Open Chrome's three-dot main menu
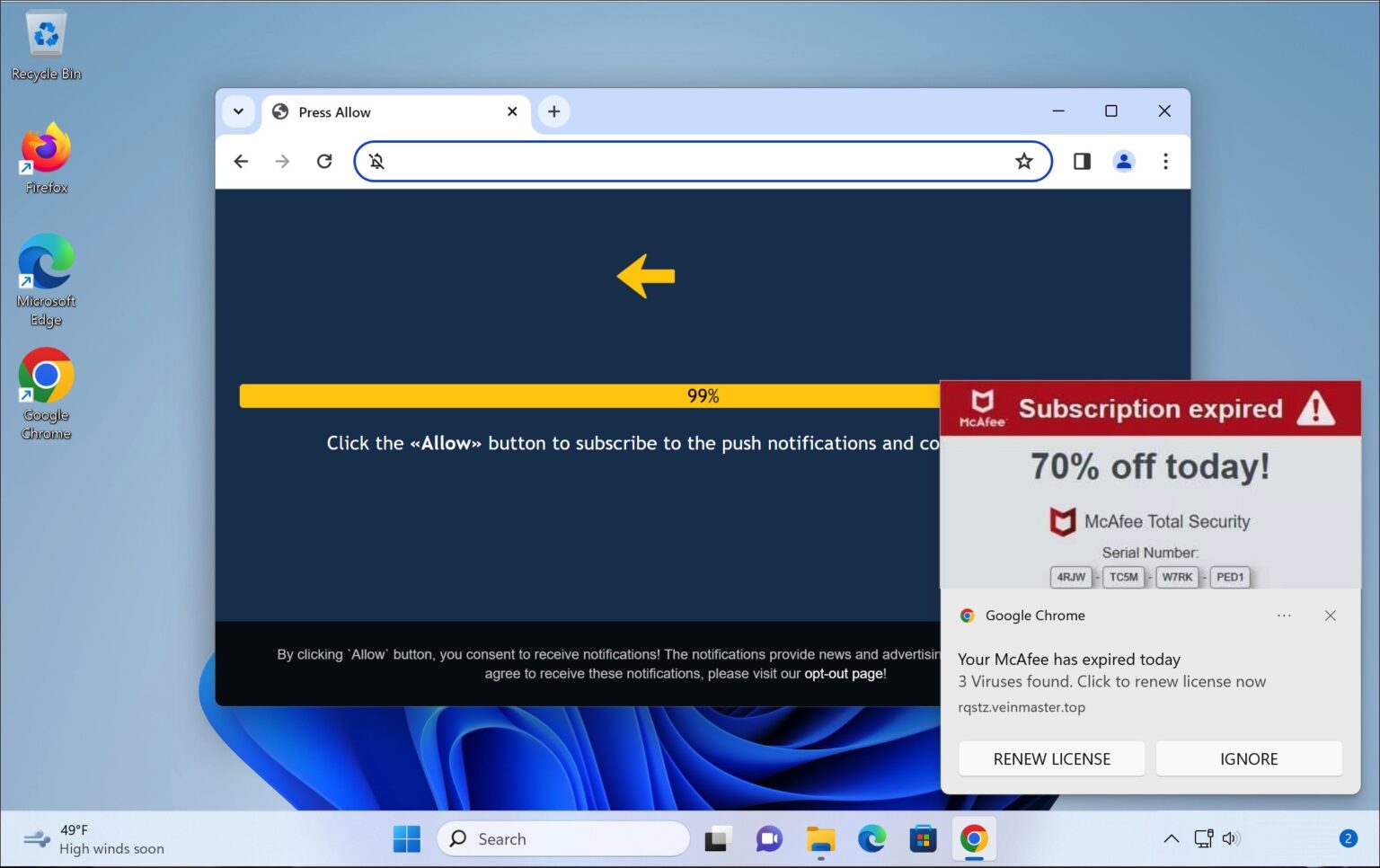1380x868 pixels. coord(1165,161)
